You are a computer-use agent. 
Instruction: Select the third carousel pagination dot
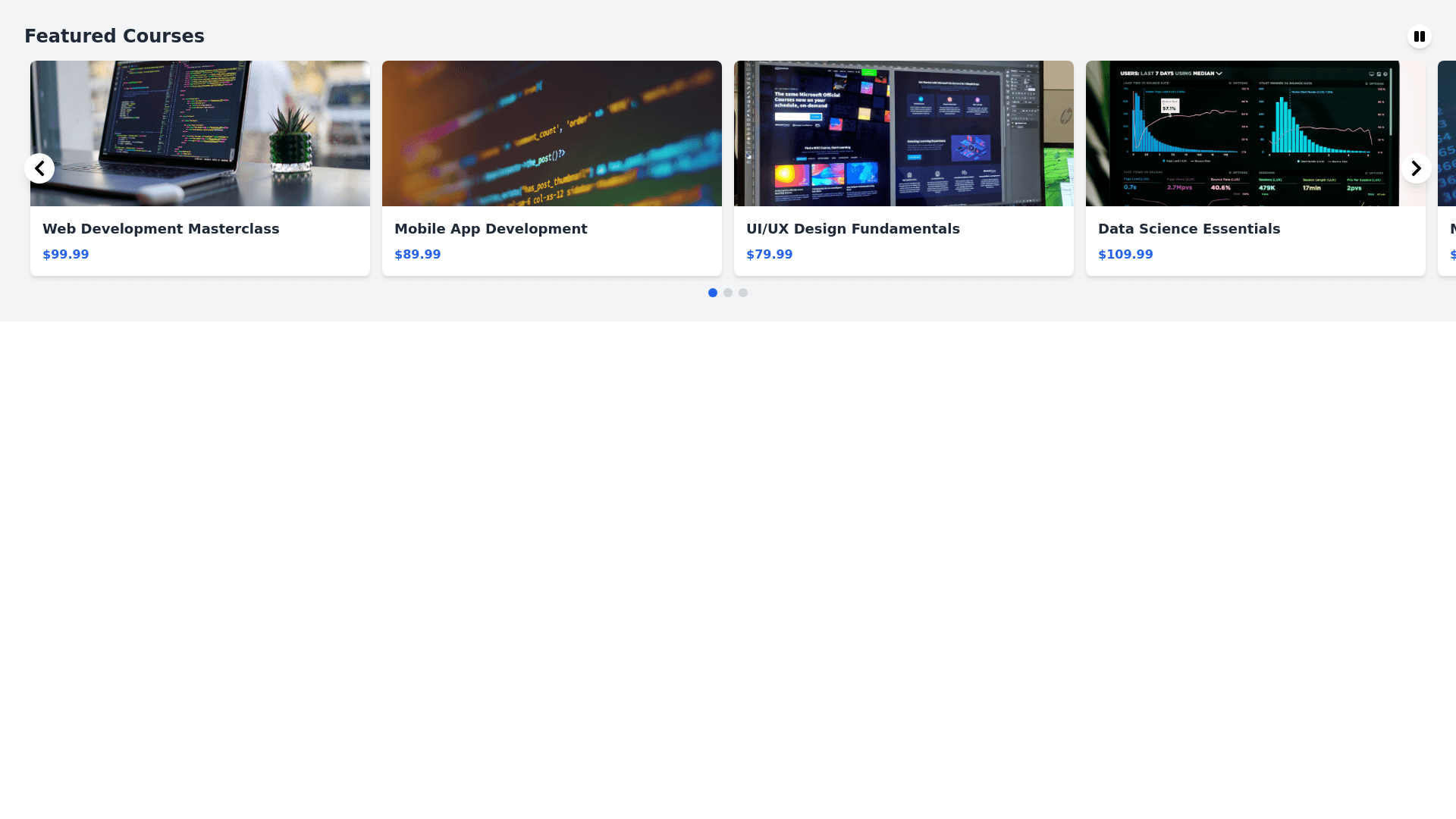[743, 293]
